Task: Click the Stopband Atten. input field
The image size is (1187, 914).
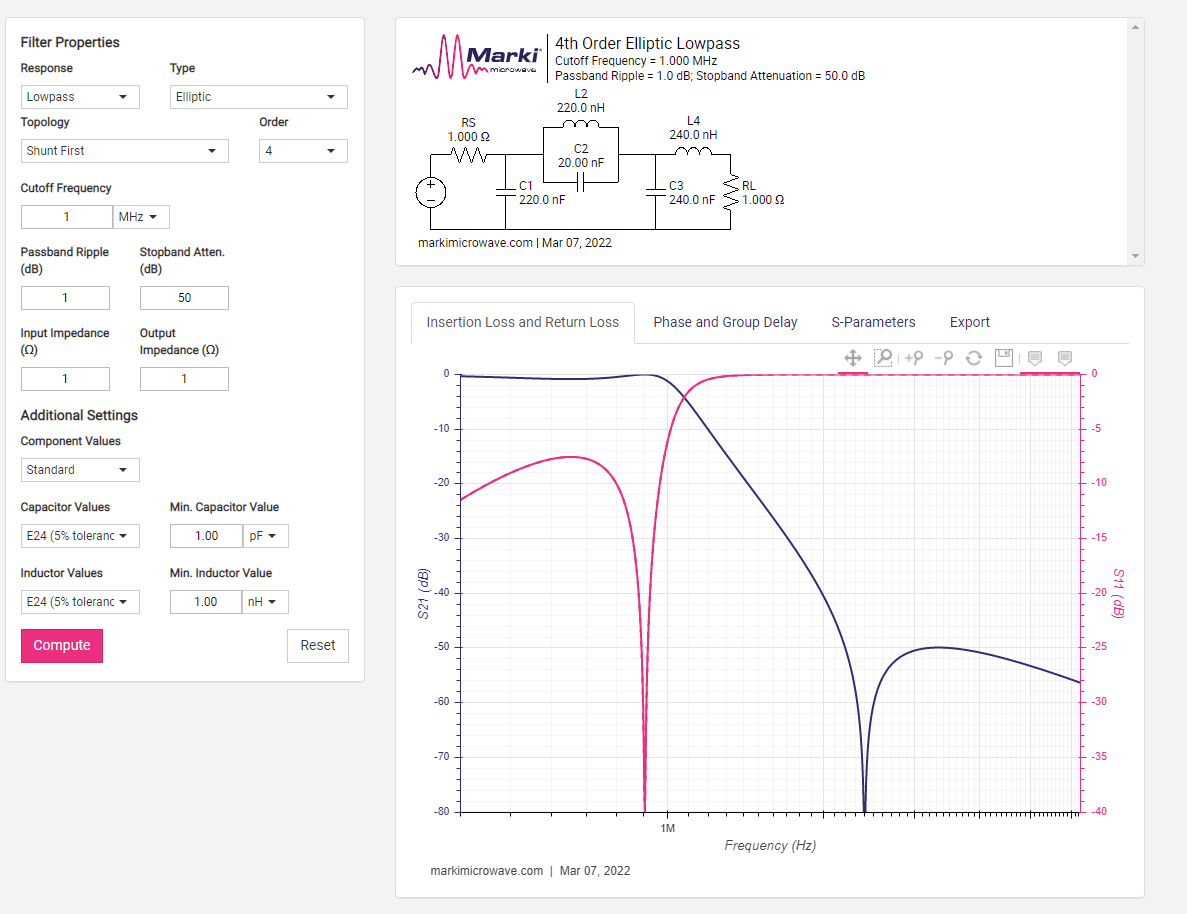Action: (x=184, y=298)
